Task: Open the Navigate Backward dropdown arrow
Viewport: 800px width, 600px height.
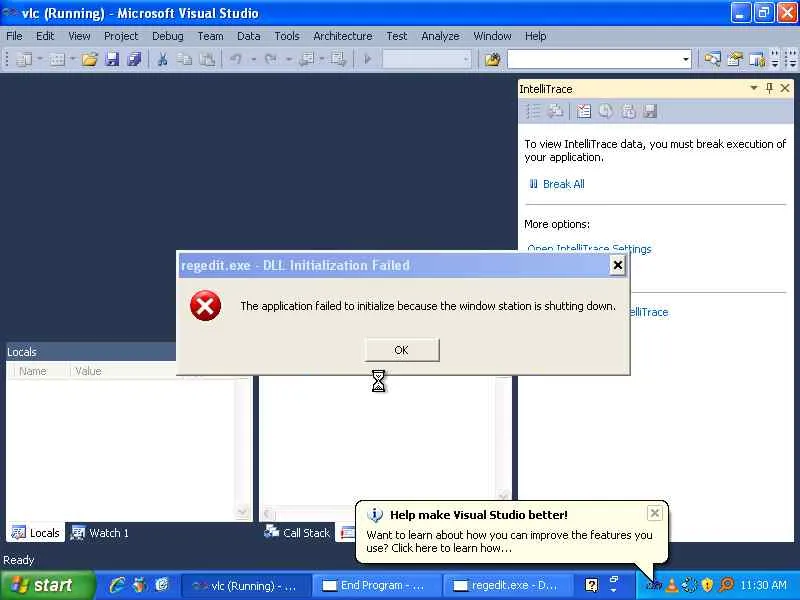Action: coord(321,60)
